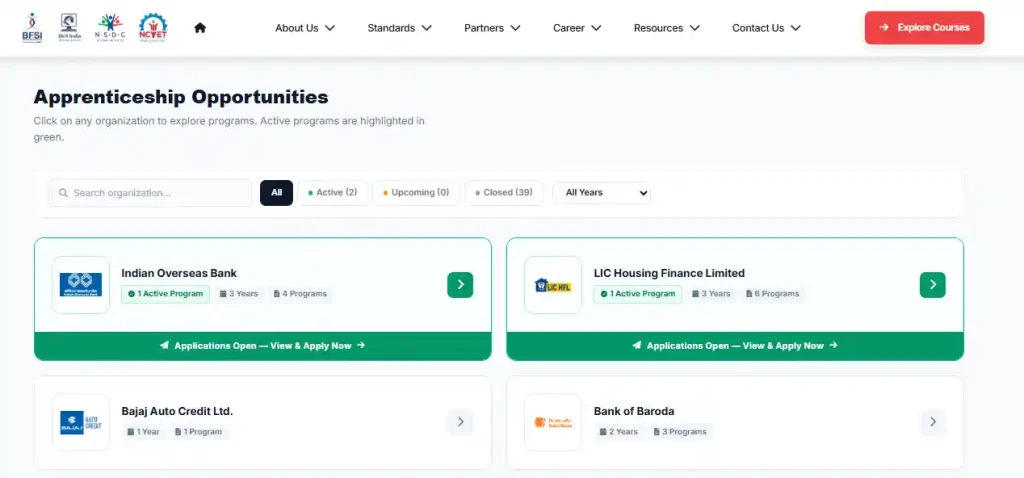Expand the Career menu
The image size is (1024, 478).
[577, 28]
